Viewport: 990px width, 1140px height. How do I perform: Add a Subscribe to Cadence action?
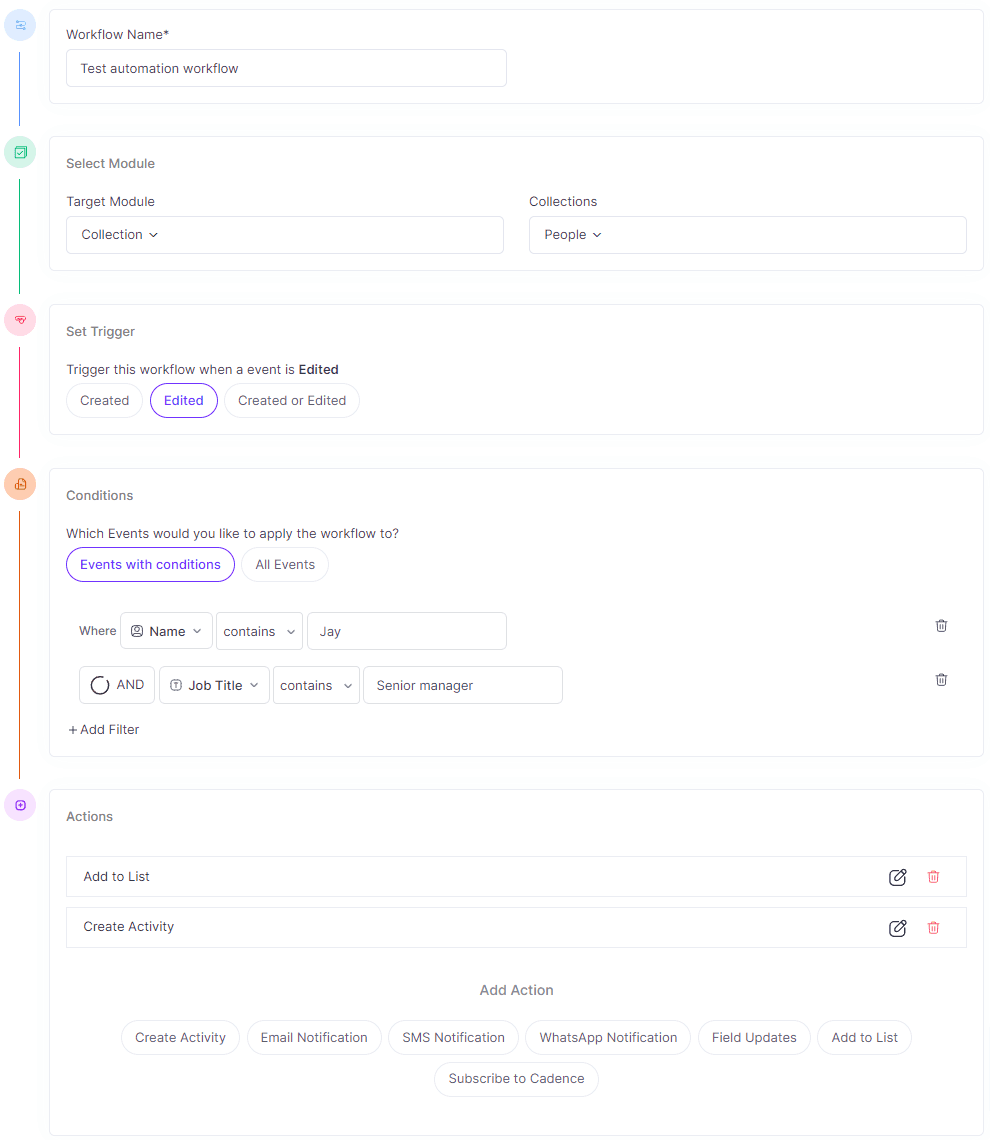(x=516, y=1079)
